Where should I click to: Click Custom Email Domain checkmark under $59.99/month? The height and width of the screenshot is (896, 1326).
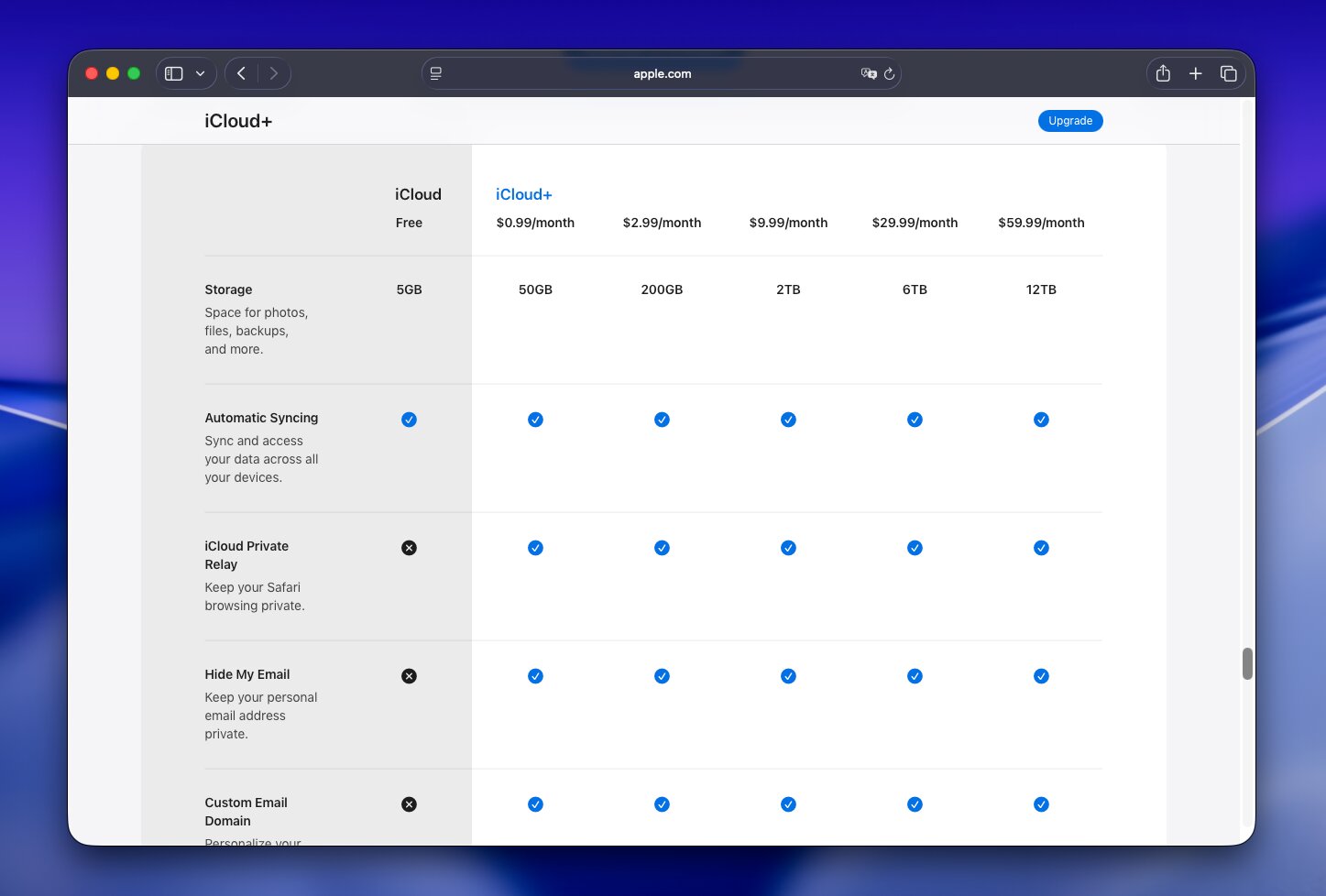[x=1041, y=804]
